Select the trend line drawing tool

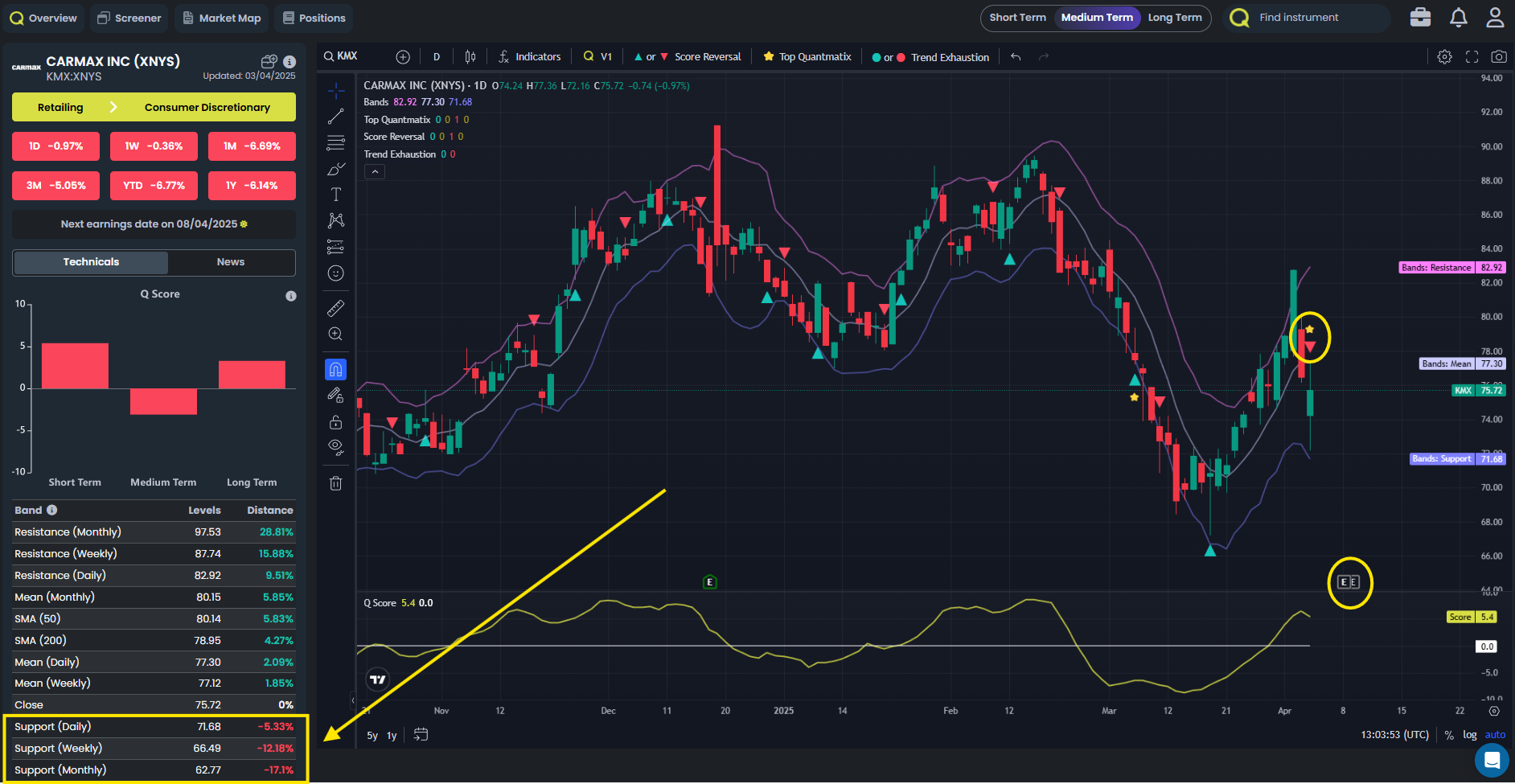coord(336,117)
